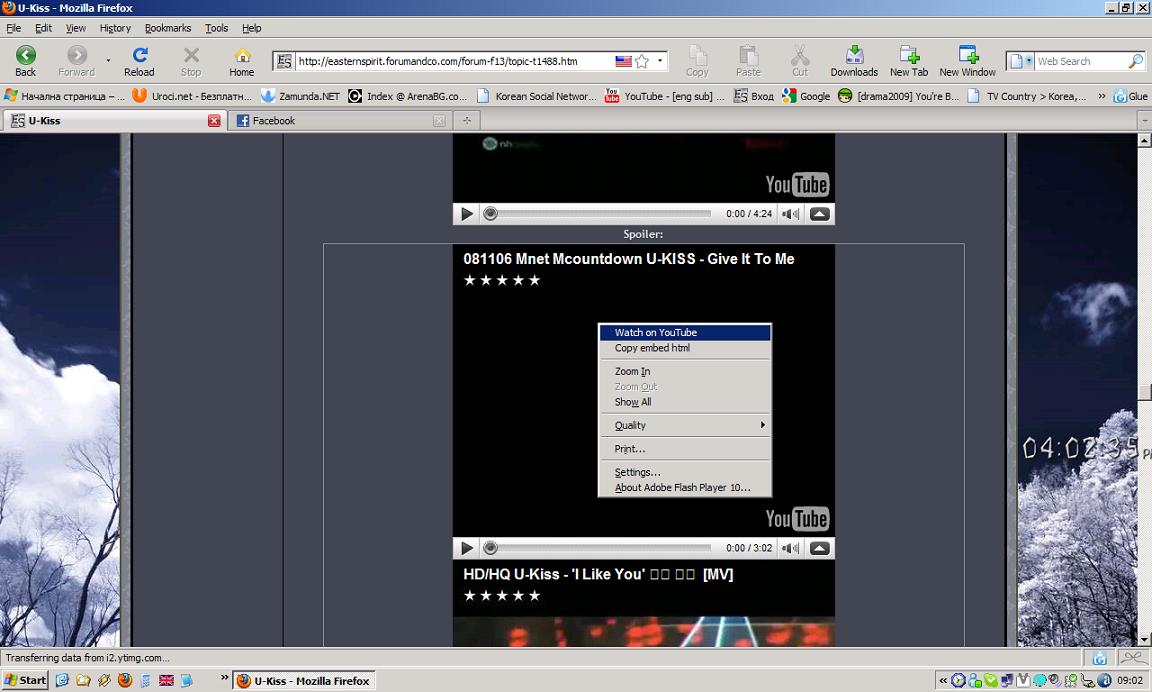The image size is (1152, 692).
Task: Mute the 4:24 video volume icon
Action: click(790, 214)
